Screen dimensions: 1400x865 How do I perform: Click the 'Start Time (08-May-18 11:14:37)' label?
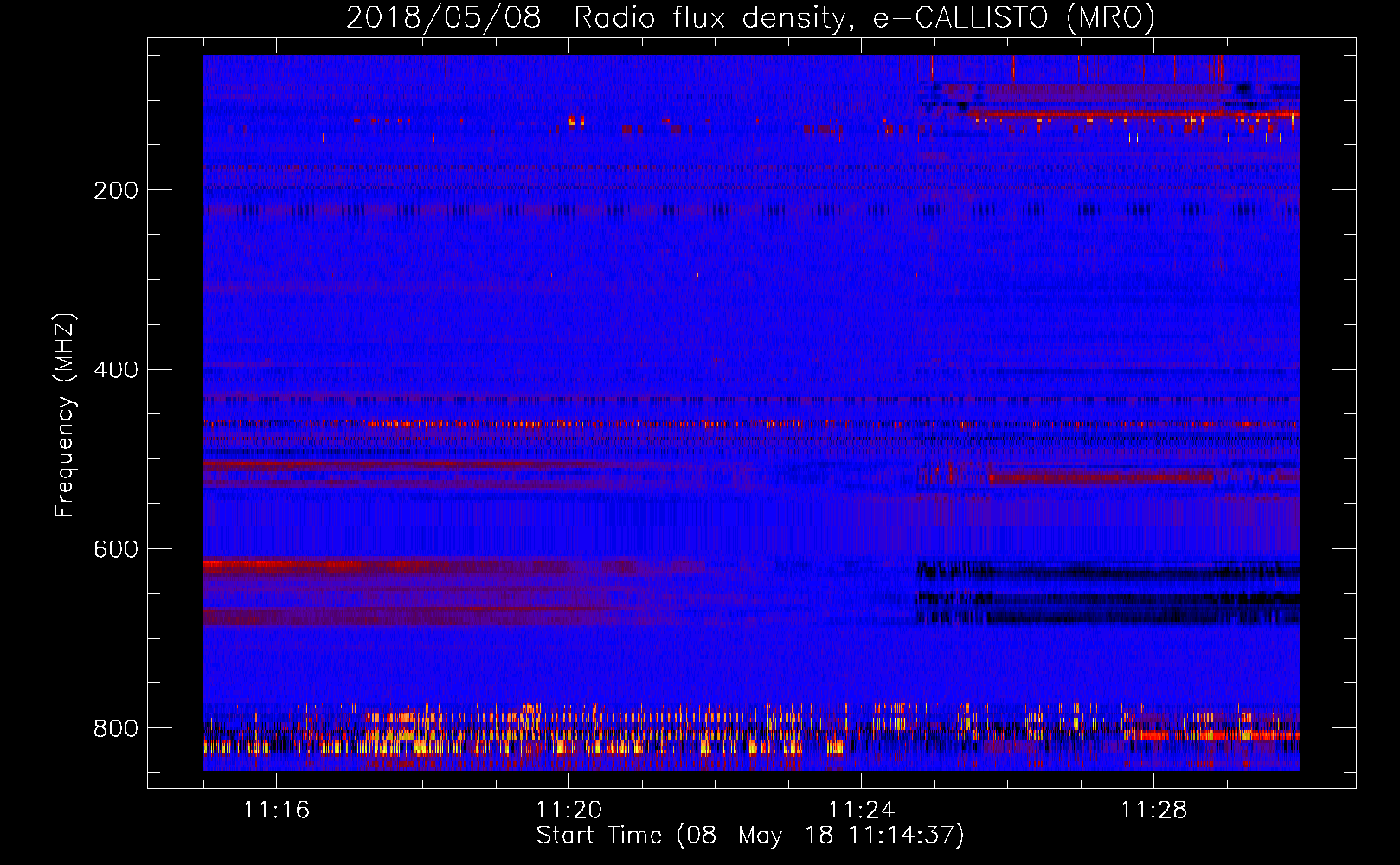pos(750,836)
